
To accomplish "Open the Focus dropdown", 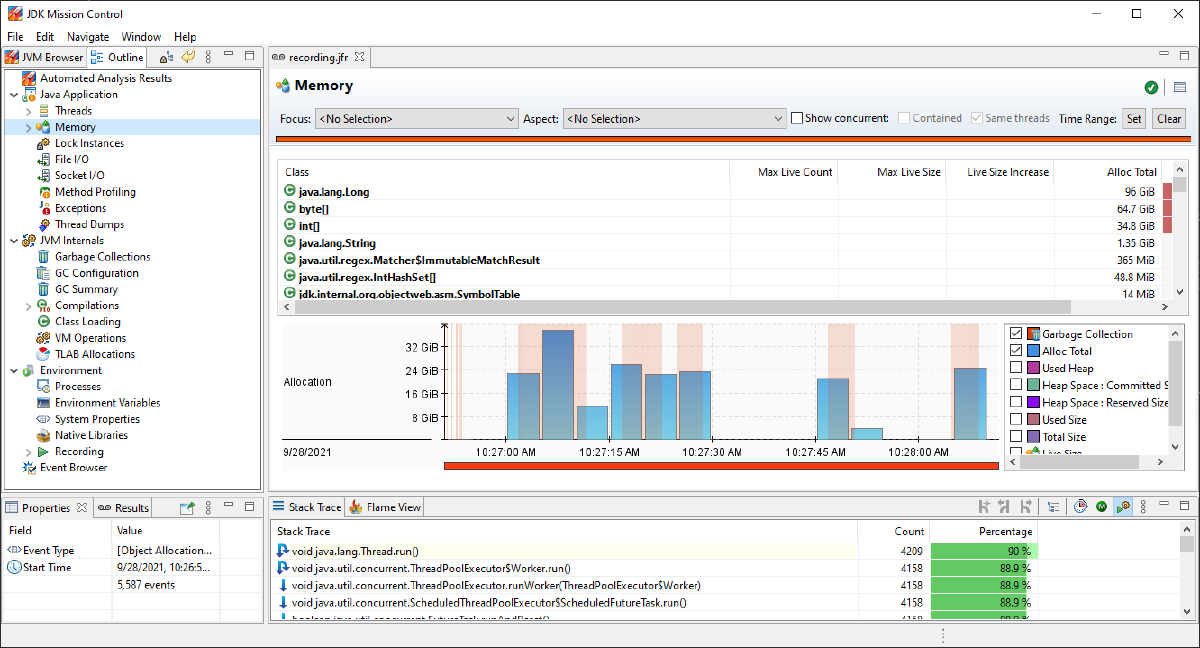I will pos(416,119).
